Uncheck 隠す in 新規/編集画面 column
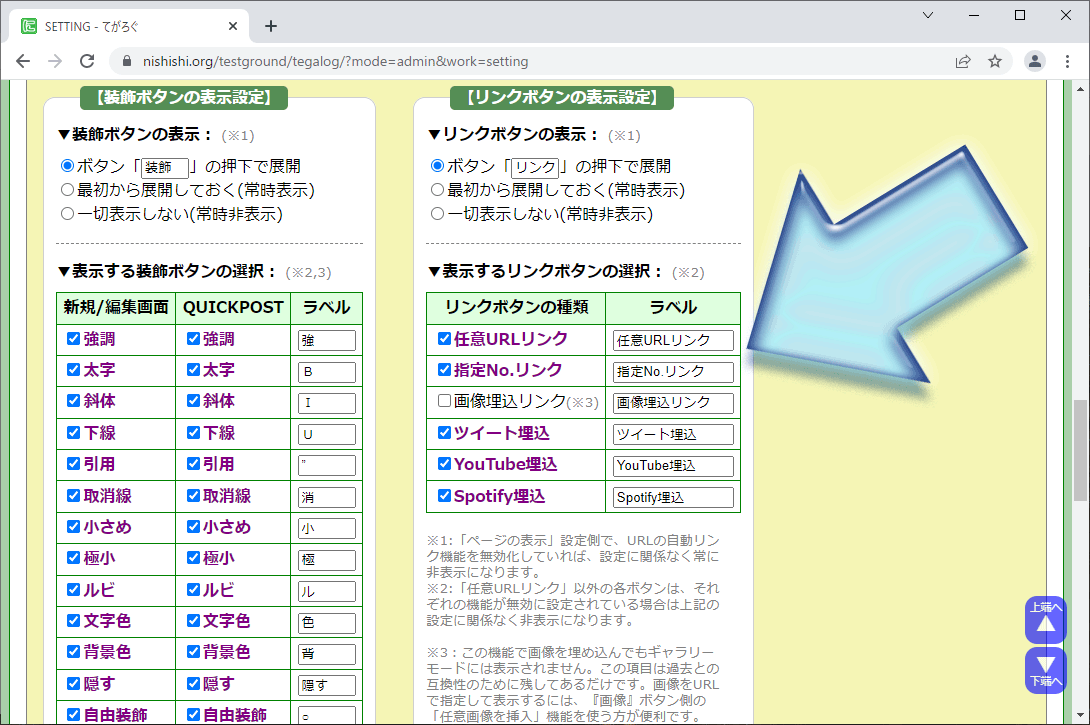The height and width of the screenshot is (725, 1090). (x=73, y=683)
